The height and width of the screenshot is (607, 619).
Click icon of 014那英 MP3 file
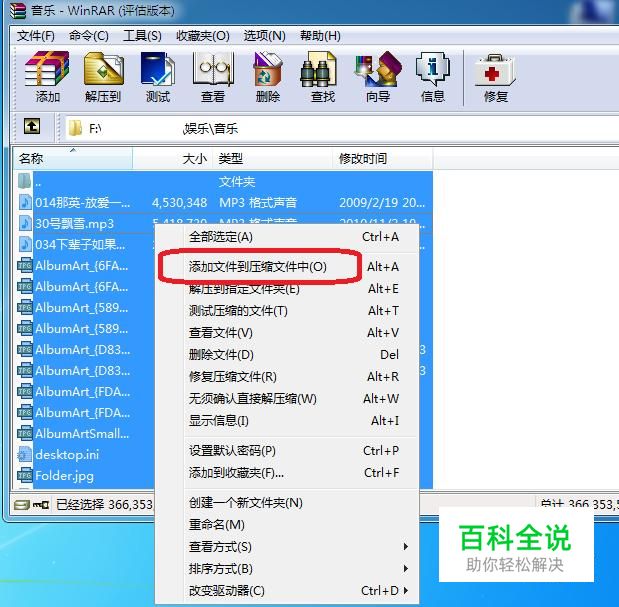(x=25, y=202)
